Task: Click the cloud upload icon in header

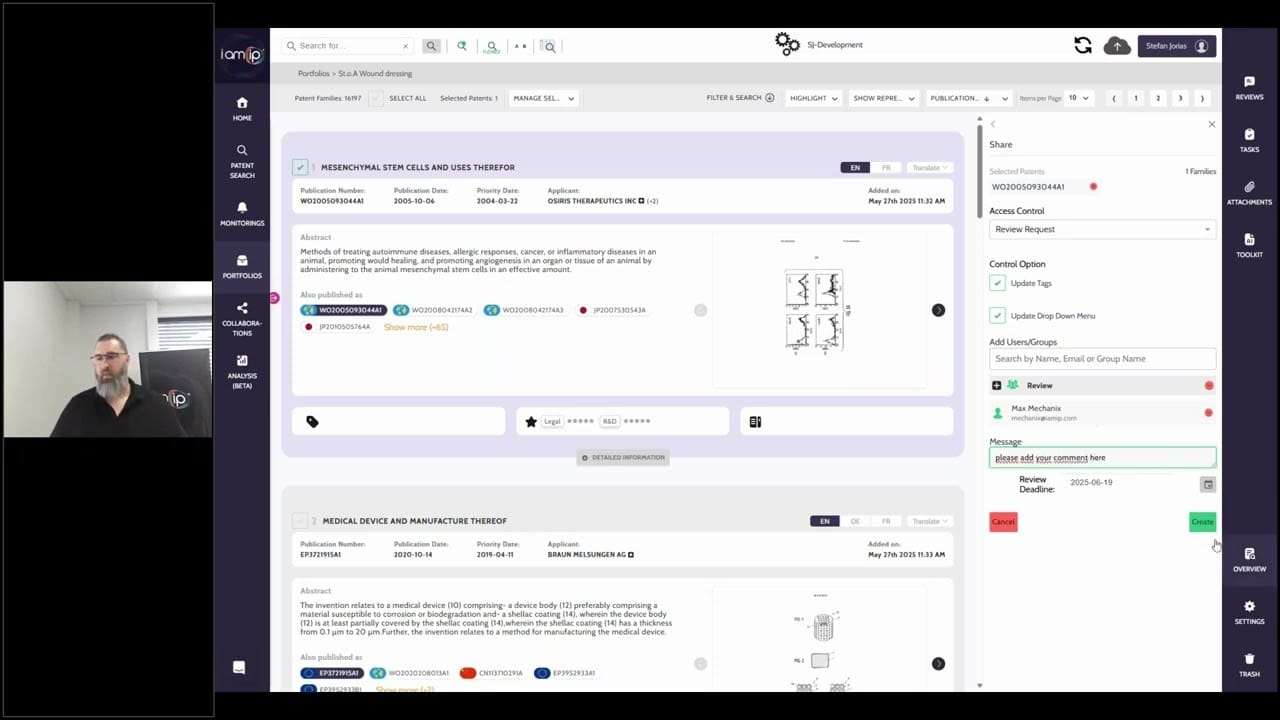Action: coord(1117,46)
